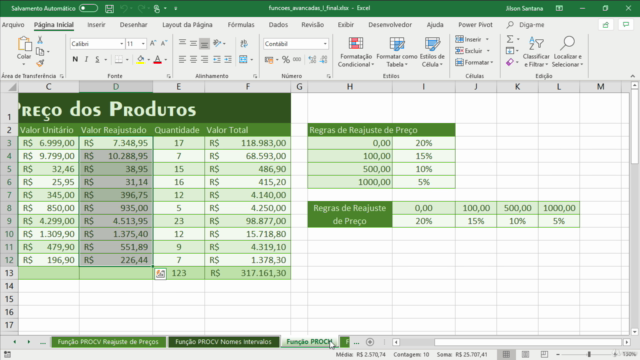Increase decimal places
640x360 pixels.
click(x=312, y=60)
